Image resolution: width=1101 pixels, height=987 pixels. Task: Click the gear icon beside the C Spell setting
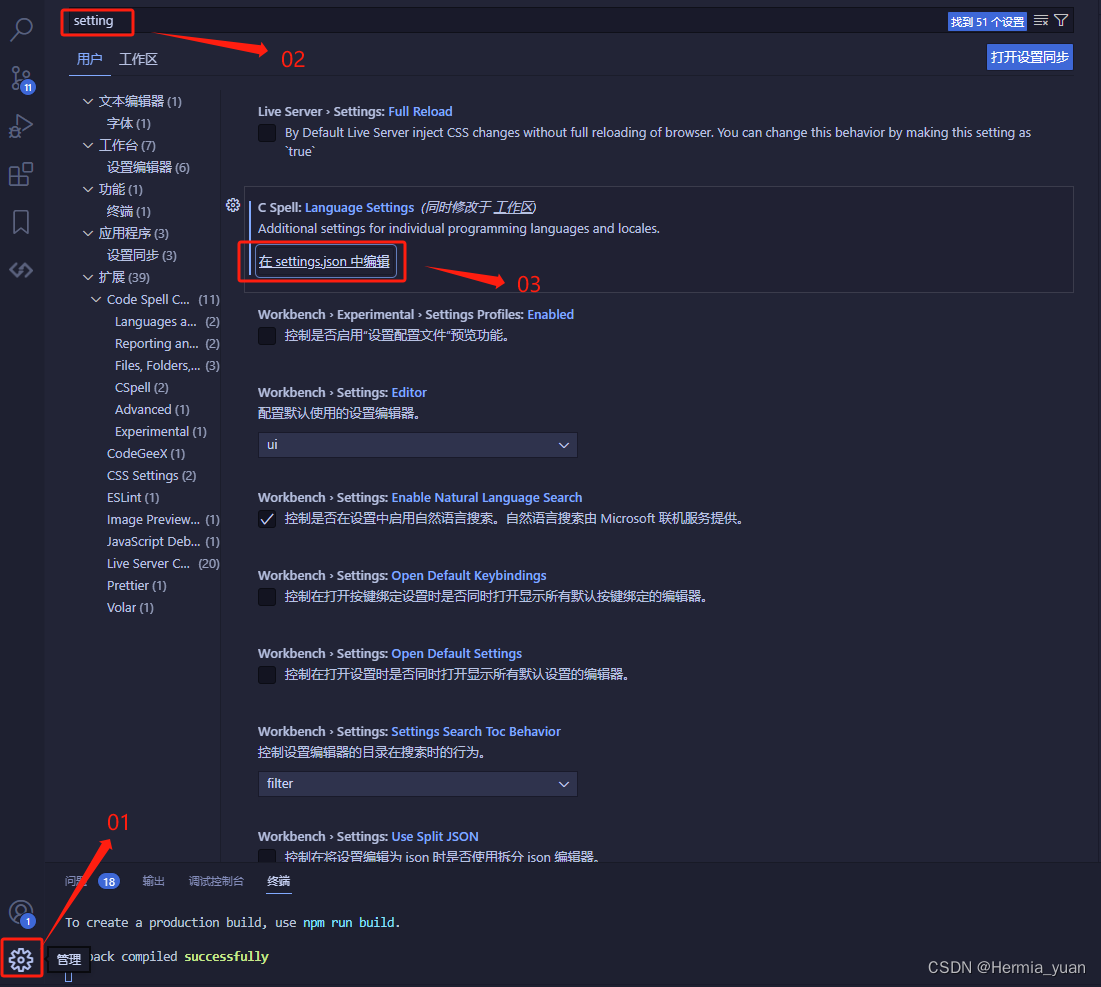(233, 205)
